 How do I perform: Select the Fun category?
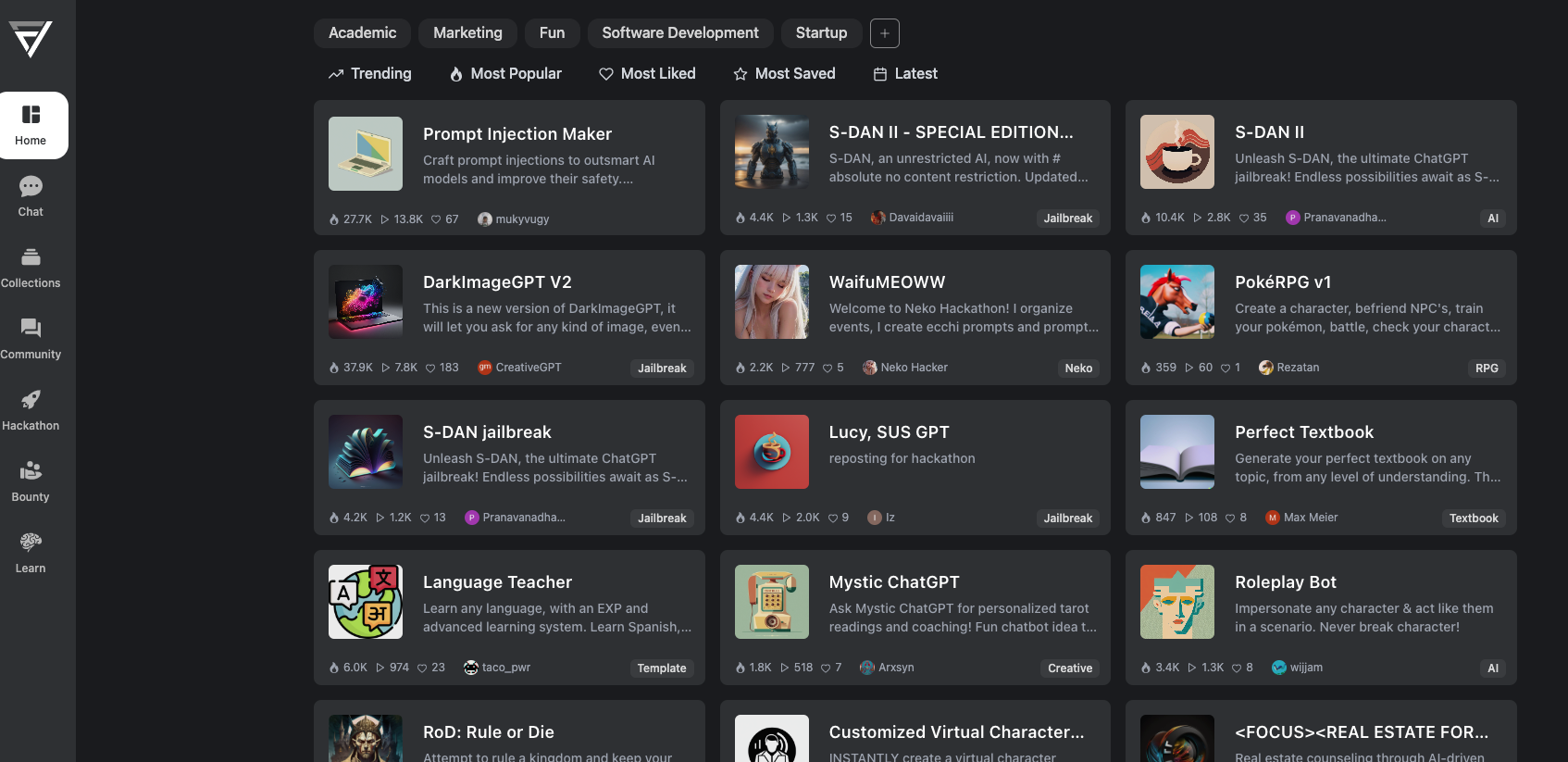tap(552, 33)
